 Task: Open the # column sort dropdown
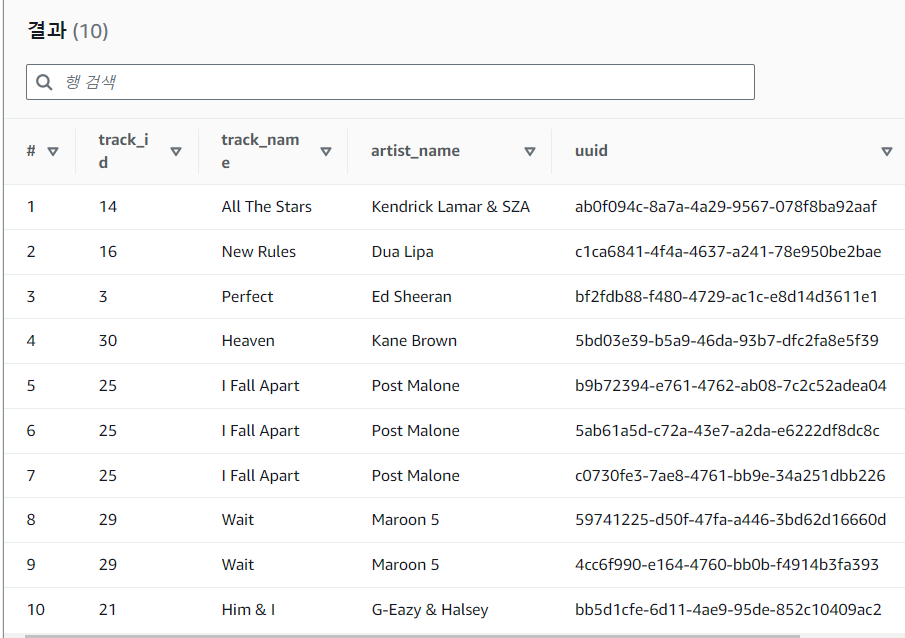click(53, 151)
